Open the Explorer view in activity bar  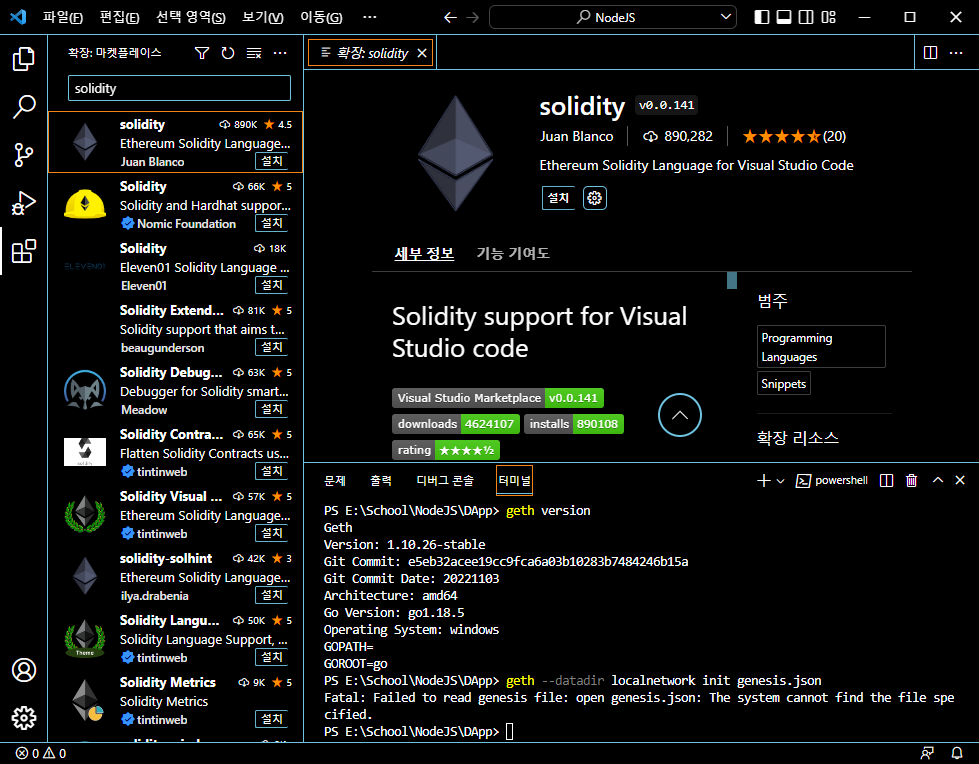[x=24, y=59]
